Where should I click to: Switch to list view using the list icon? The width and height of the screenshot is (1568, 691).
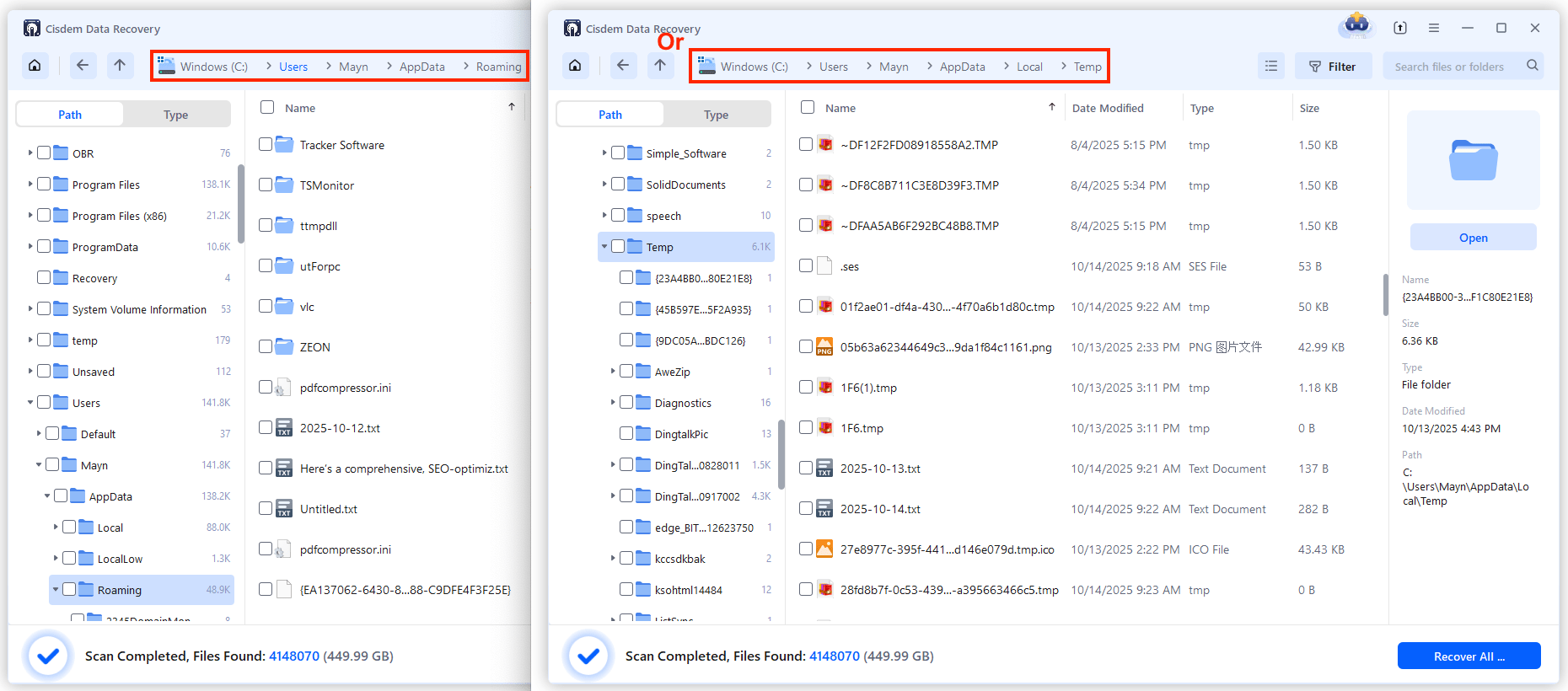[x=1271, y=66]
